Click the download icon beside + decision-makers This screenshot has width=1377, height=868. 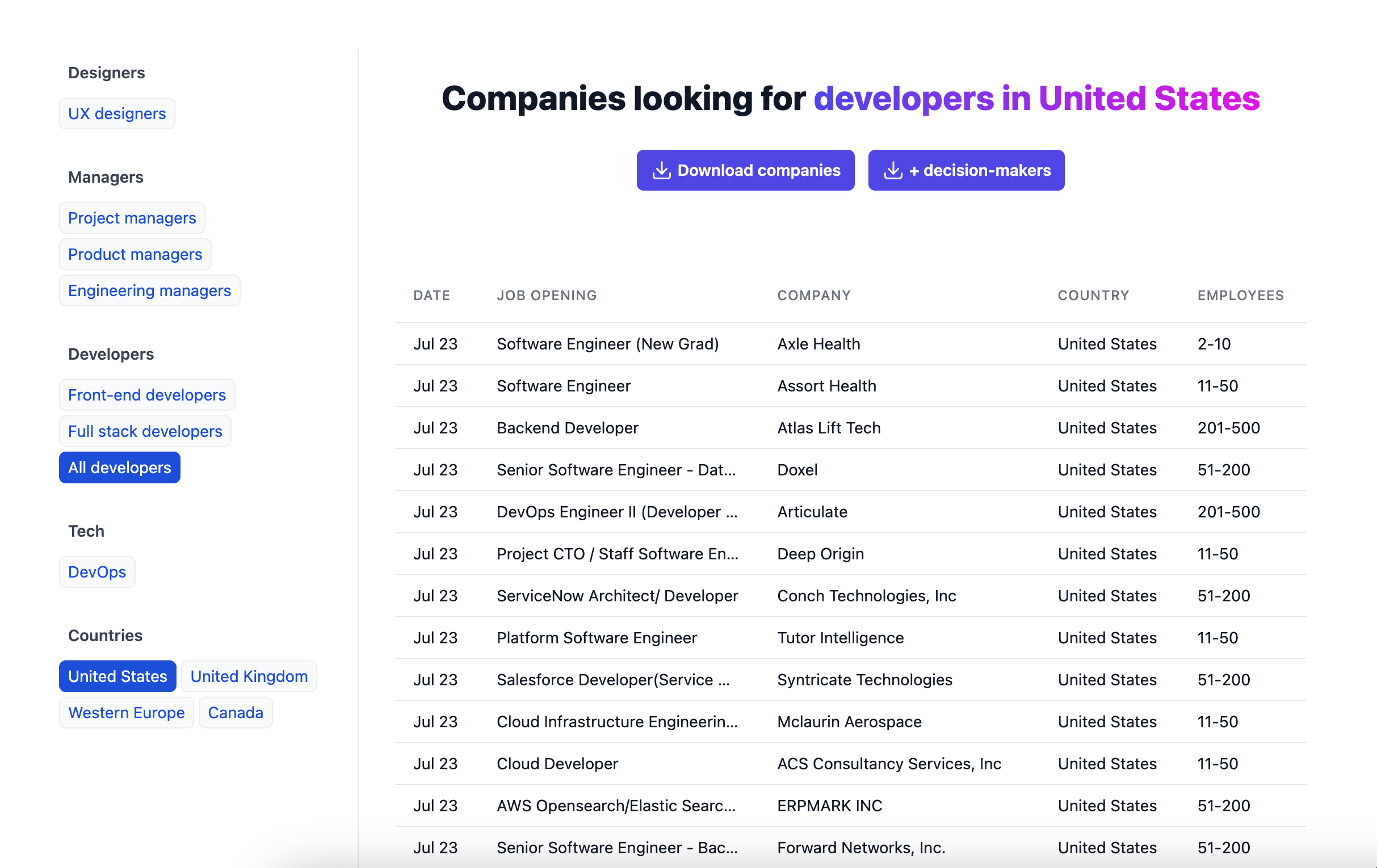click(x=893, y=170)
